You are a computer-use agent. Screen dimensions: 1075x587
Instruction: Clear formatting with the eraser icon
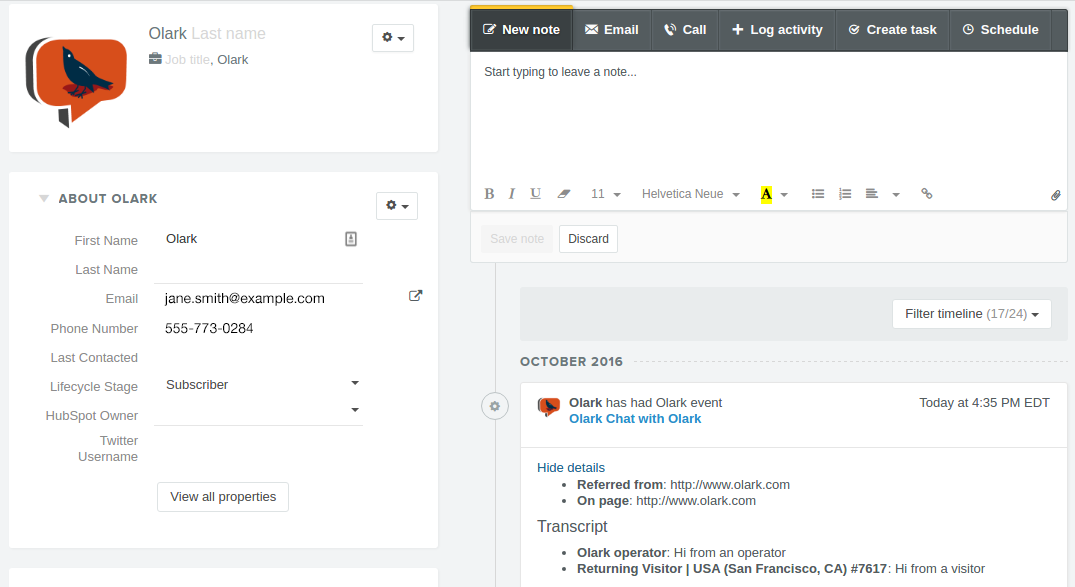click(x=563, y=193)
